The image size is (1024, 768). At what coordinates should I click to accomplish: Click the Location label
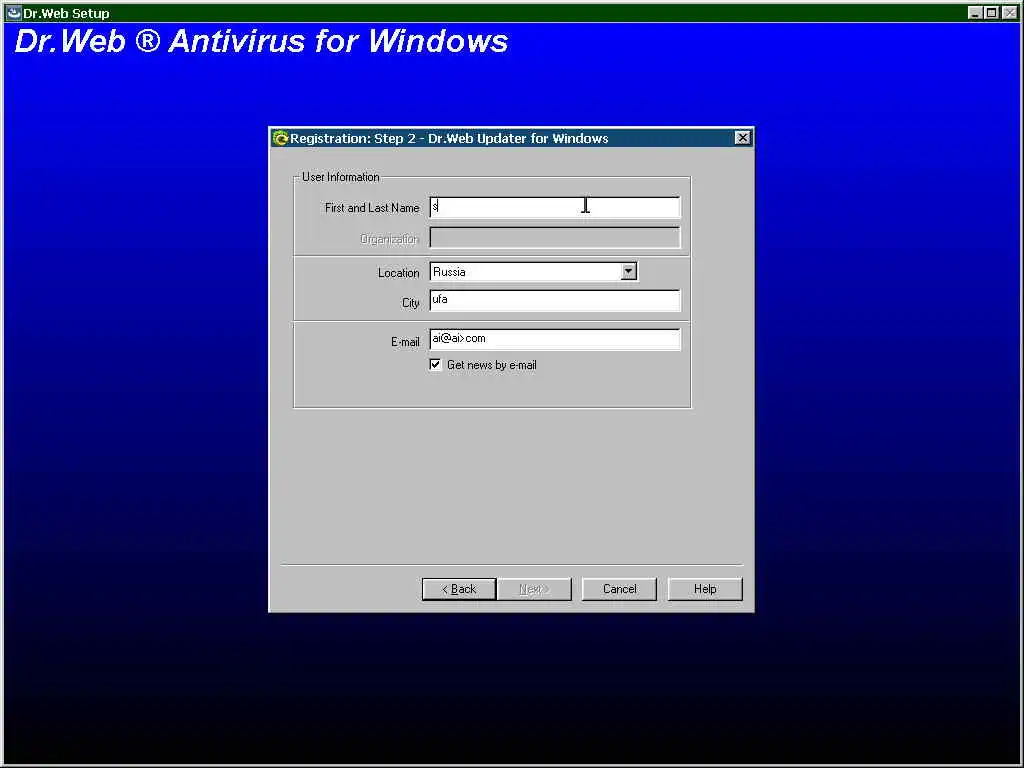[x=398, y=273]
